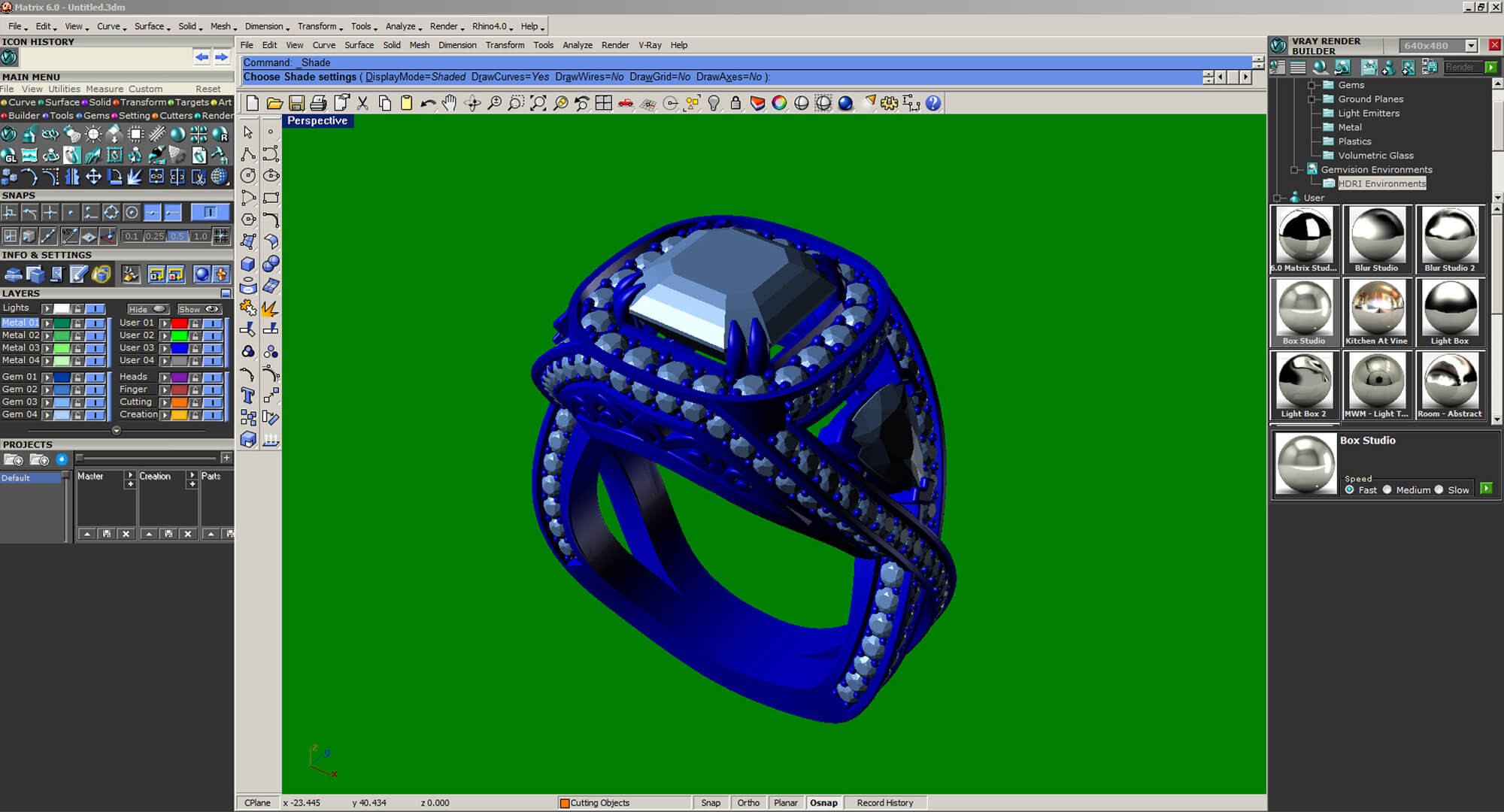
Task: Click the red color swatch for User 01 layer
Action: (179, 323)
